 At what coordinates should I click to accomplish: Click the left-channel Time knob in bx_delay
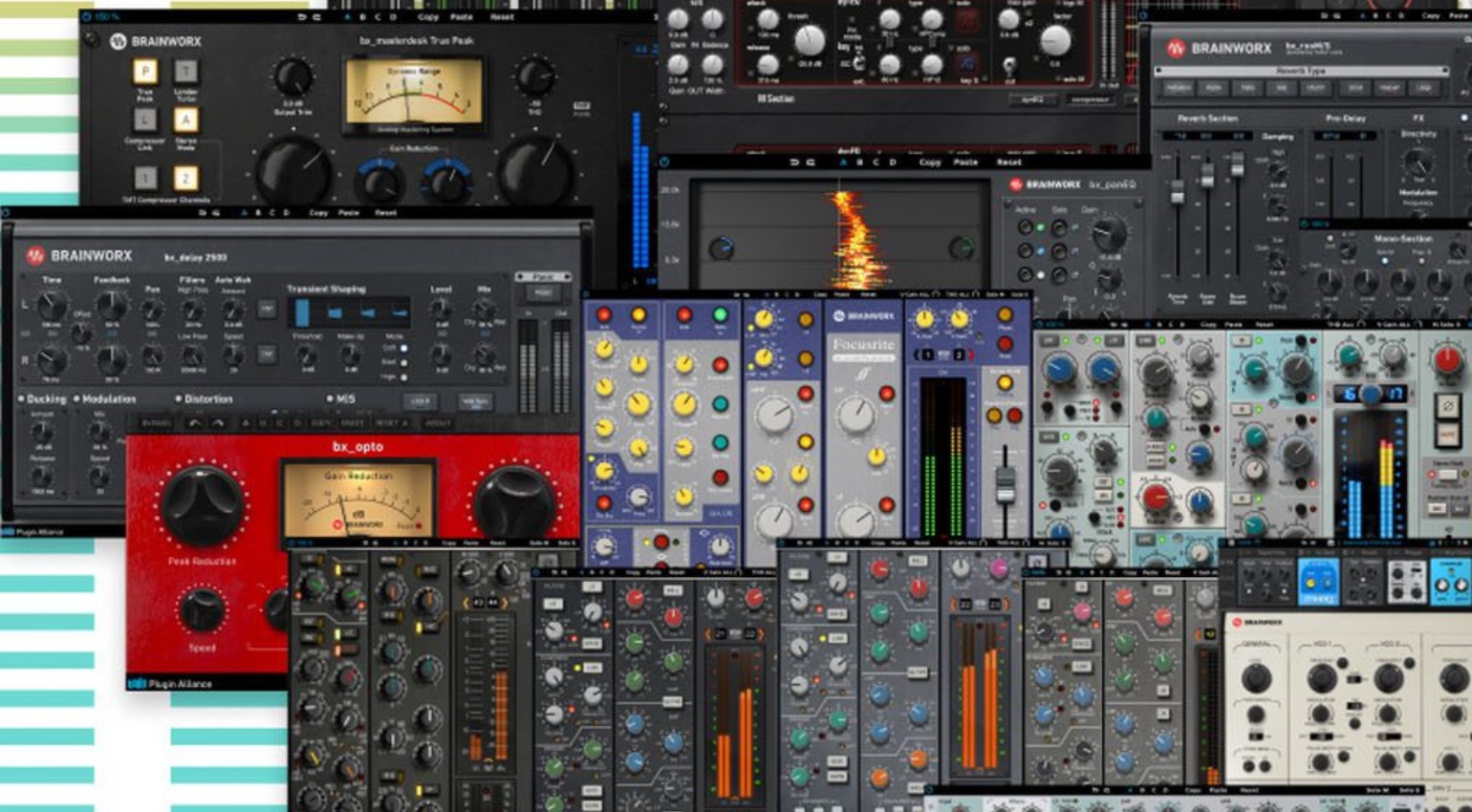[51, 305]
